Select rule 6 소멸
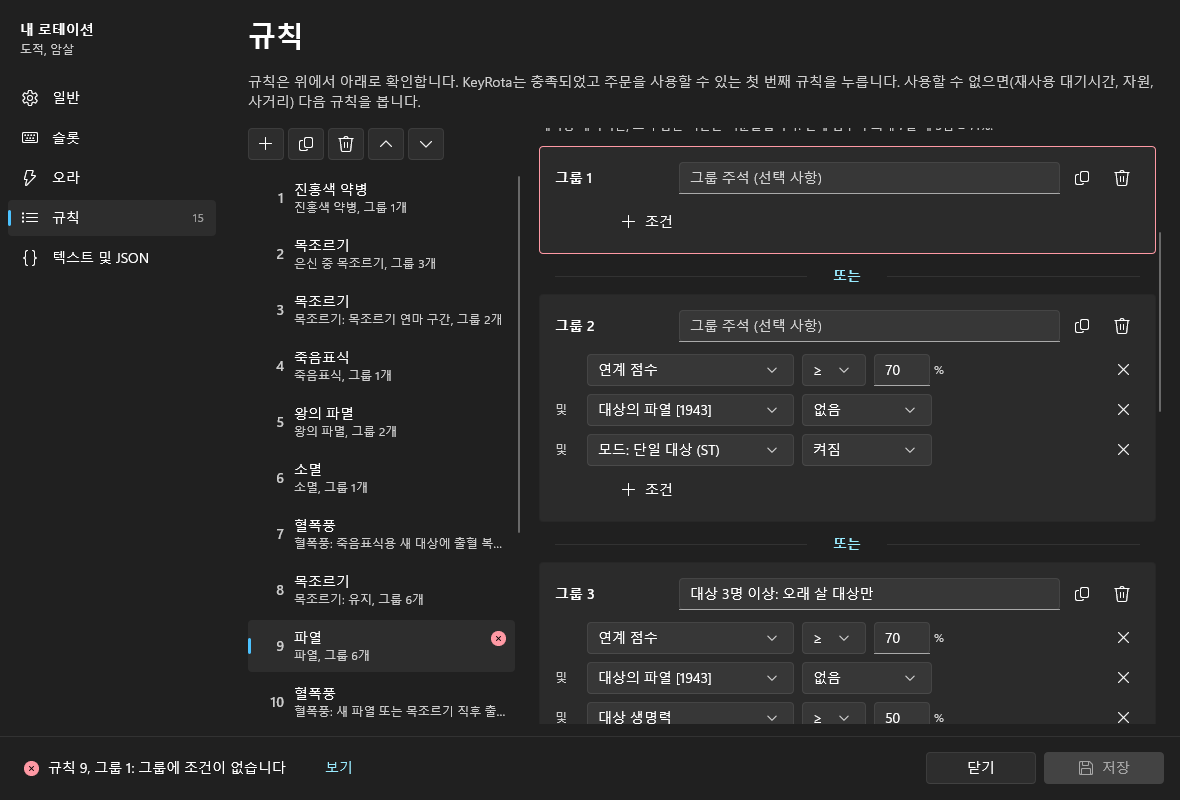Screen dimensions: 1180x800 click(382, 478)
